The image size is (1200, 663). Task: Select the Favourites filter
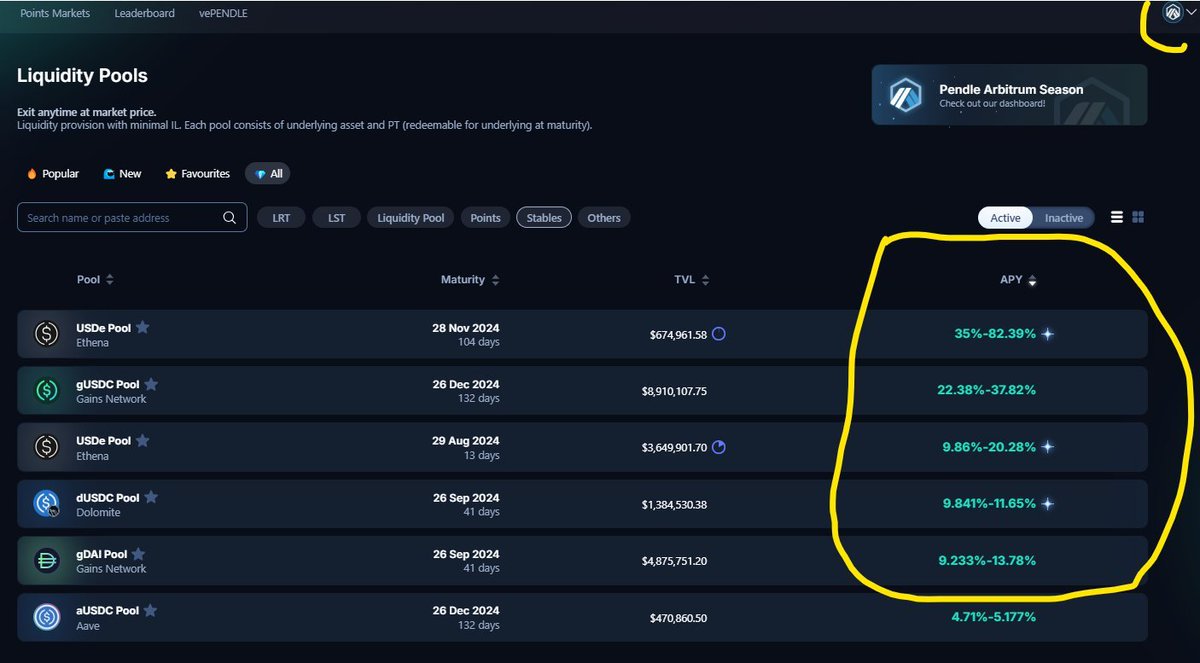pos(197,174)
